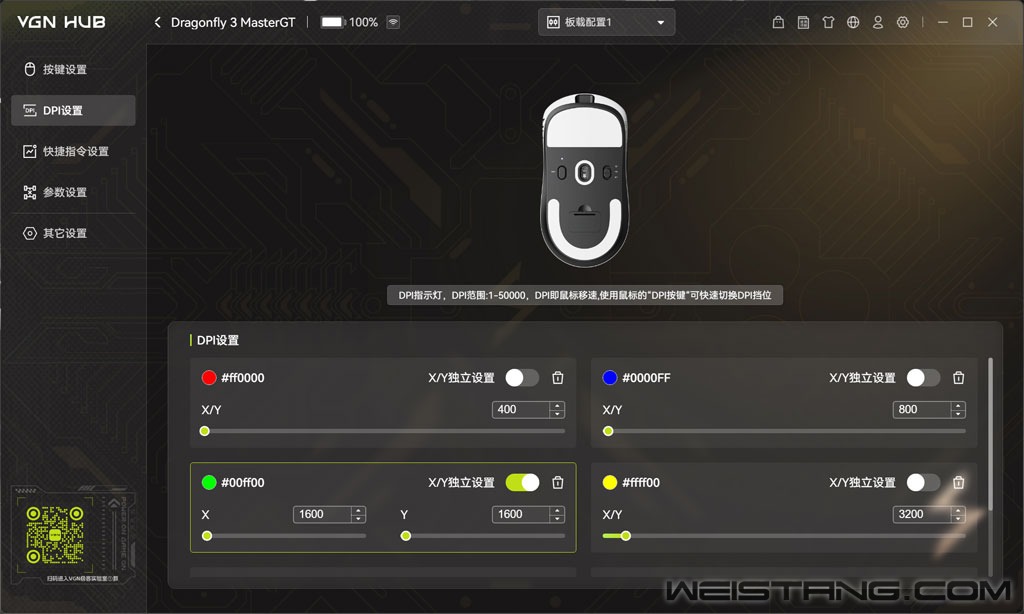Click the blue #0000FF color swatch
Image resolution: width=1024 pixels, height=614 pixels.
610,378
